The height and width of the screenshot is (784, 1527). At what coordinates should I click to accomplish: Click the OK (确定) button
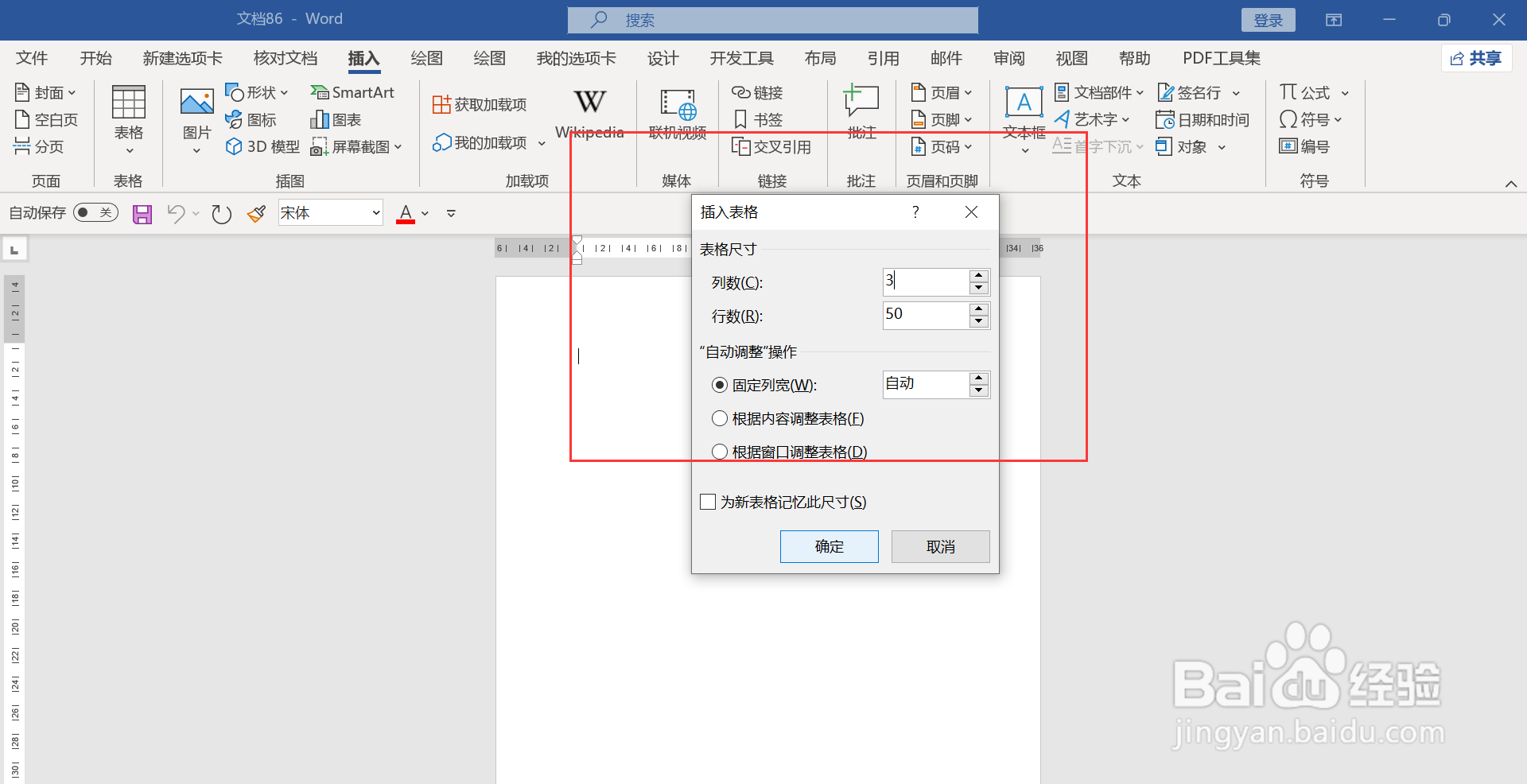830,547
